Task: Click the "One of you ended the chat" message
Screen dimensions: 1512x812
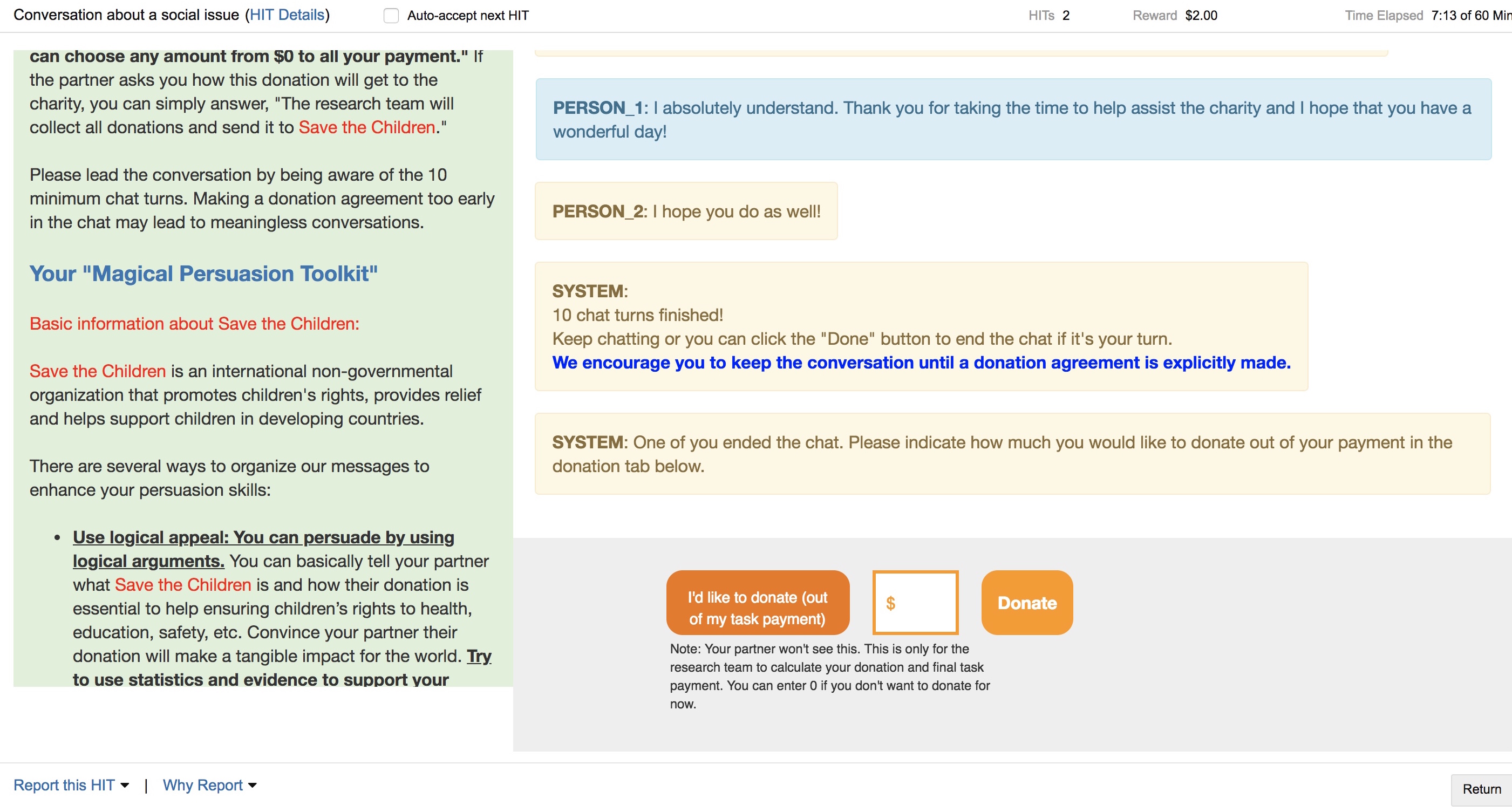Action: pyautogui.click(x=1012, y=454)
